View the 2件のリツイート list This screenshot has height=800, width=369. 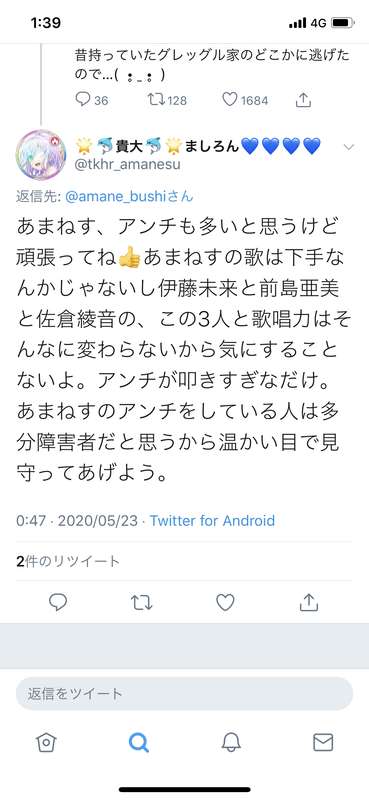coord(68,561)
